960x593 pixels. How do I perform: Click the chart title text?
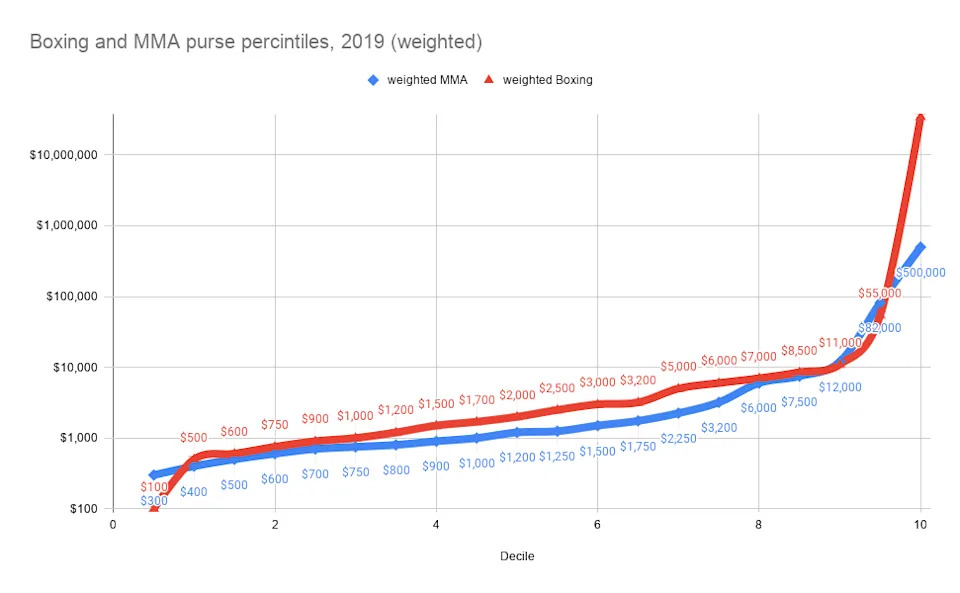click(256, 42)
